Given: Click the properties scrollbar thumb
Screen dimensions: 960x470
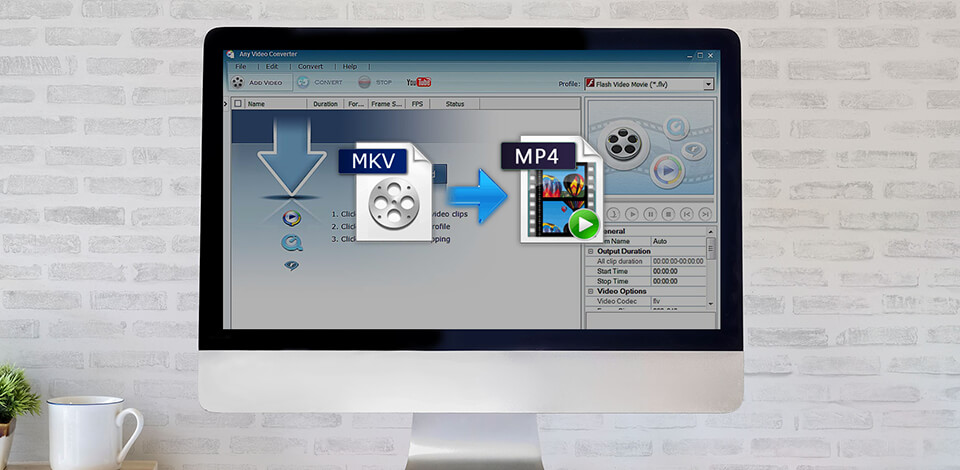Looking at the screenshot, I should [x=710, y=248].
